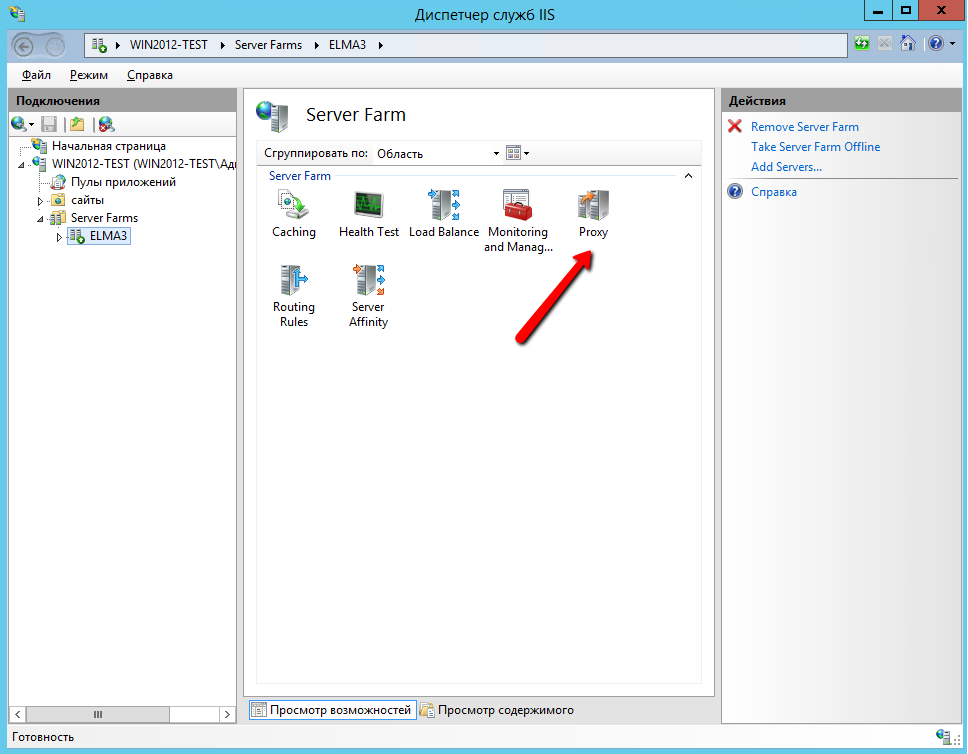968x754 pixels.
Task: Click the Help icon in top toolbar
Action: pyautogui.click(x=933, y=44)
